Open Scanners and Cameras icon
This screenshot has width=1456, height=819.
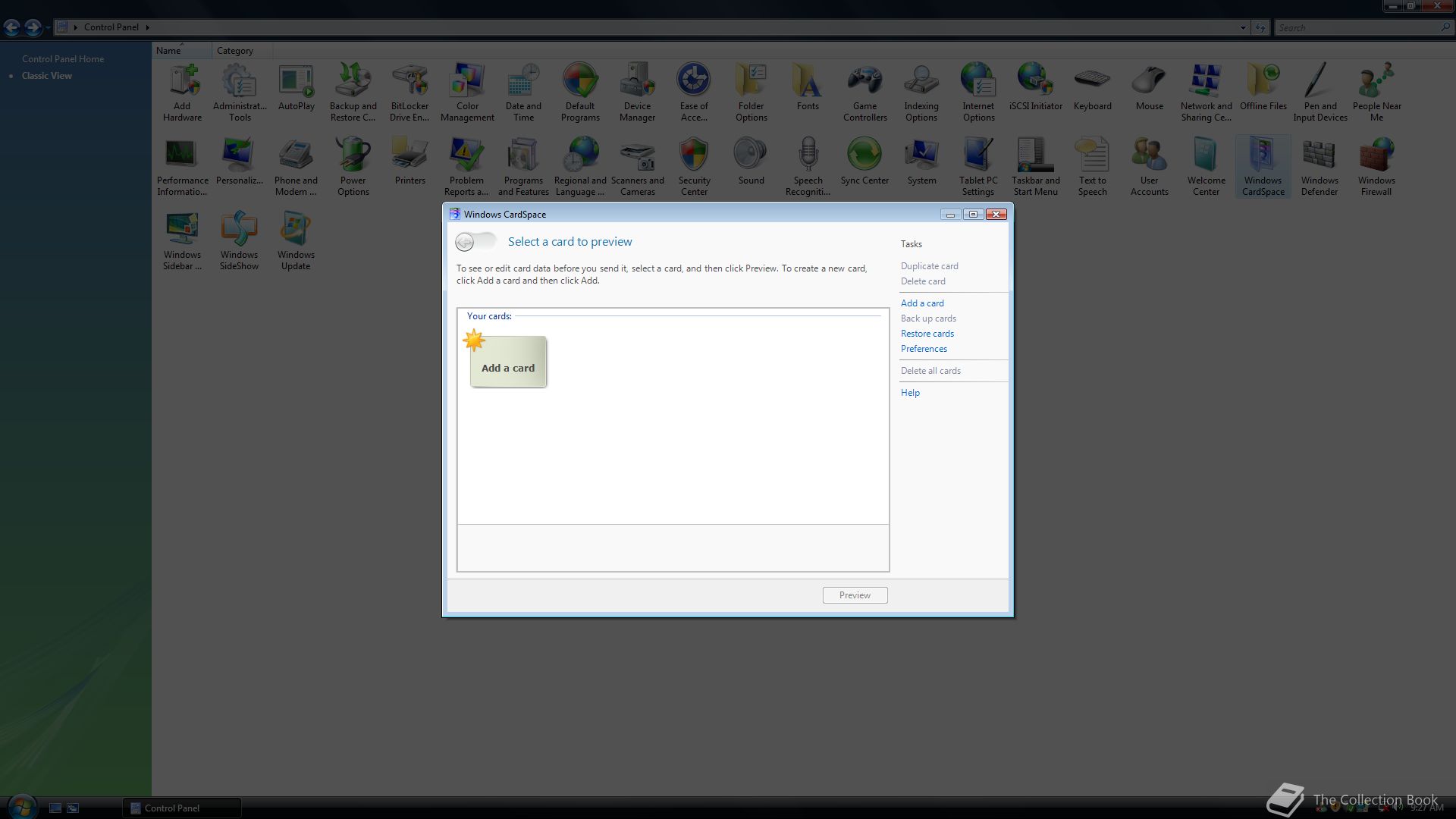pyautogui.click(x=637, y=167)
